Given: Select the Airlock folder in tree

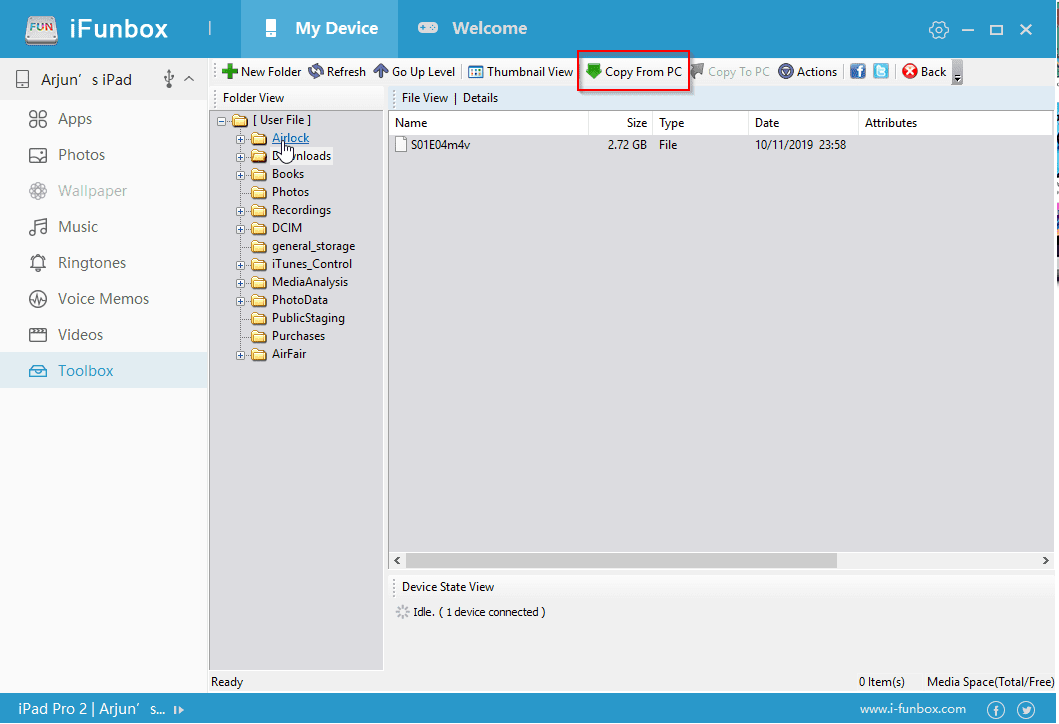Looking at the screenshot, I should [x=290, y=138].
